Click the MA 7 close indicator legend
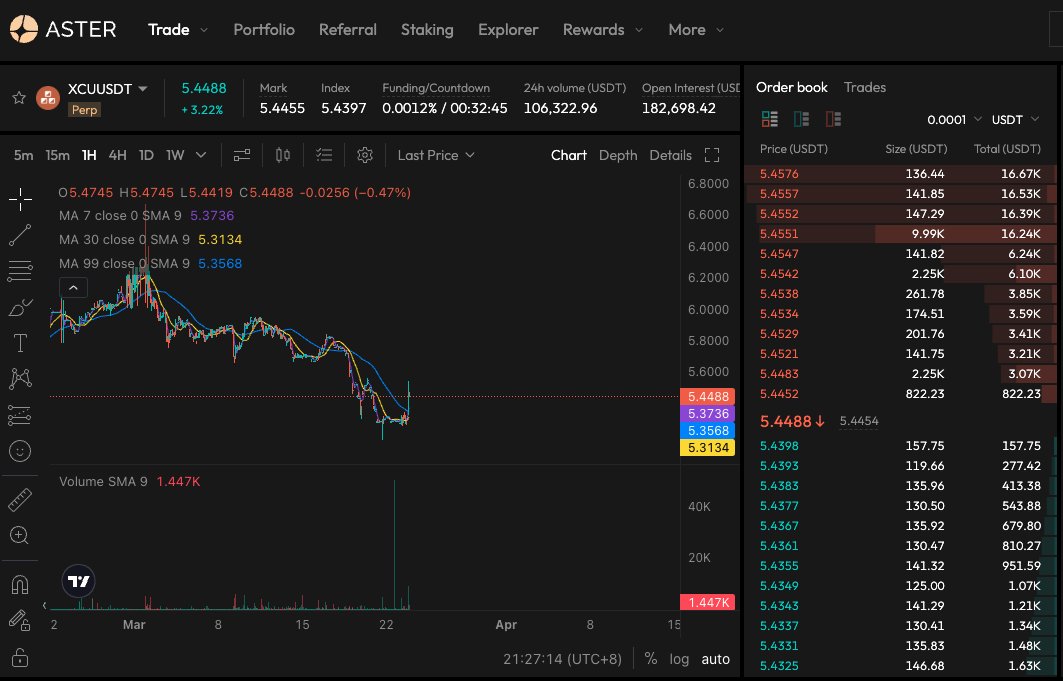 pos(146,215)
